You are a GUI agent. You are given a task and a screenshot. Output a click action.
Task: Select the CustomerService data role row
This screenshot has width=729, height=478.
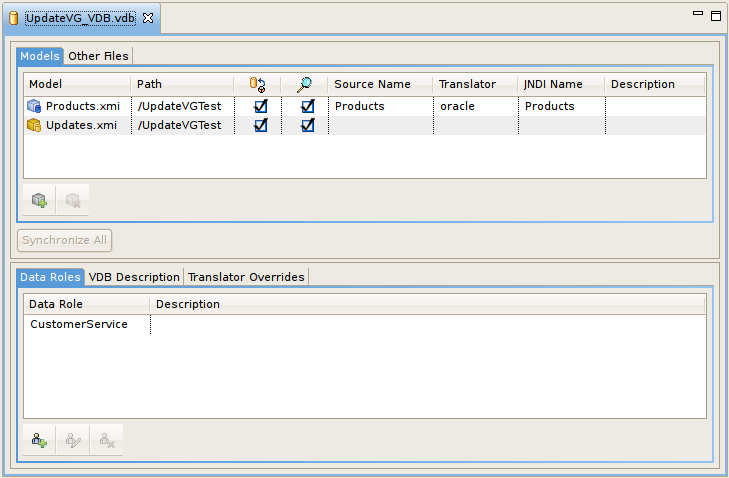tap(79, 324)
